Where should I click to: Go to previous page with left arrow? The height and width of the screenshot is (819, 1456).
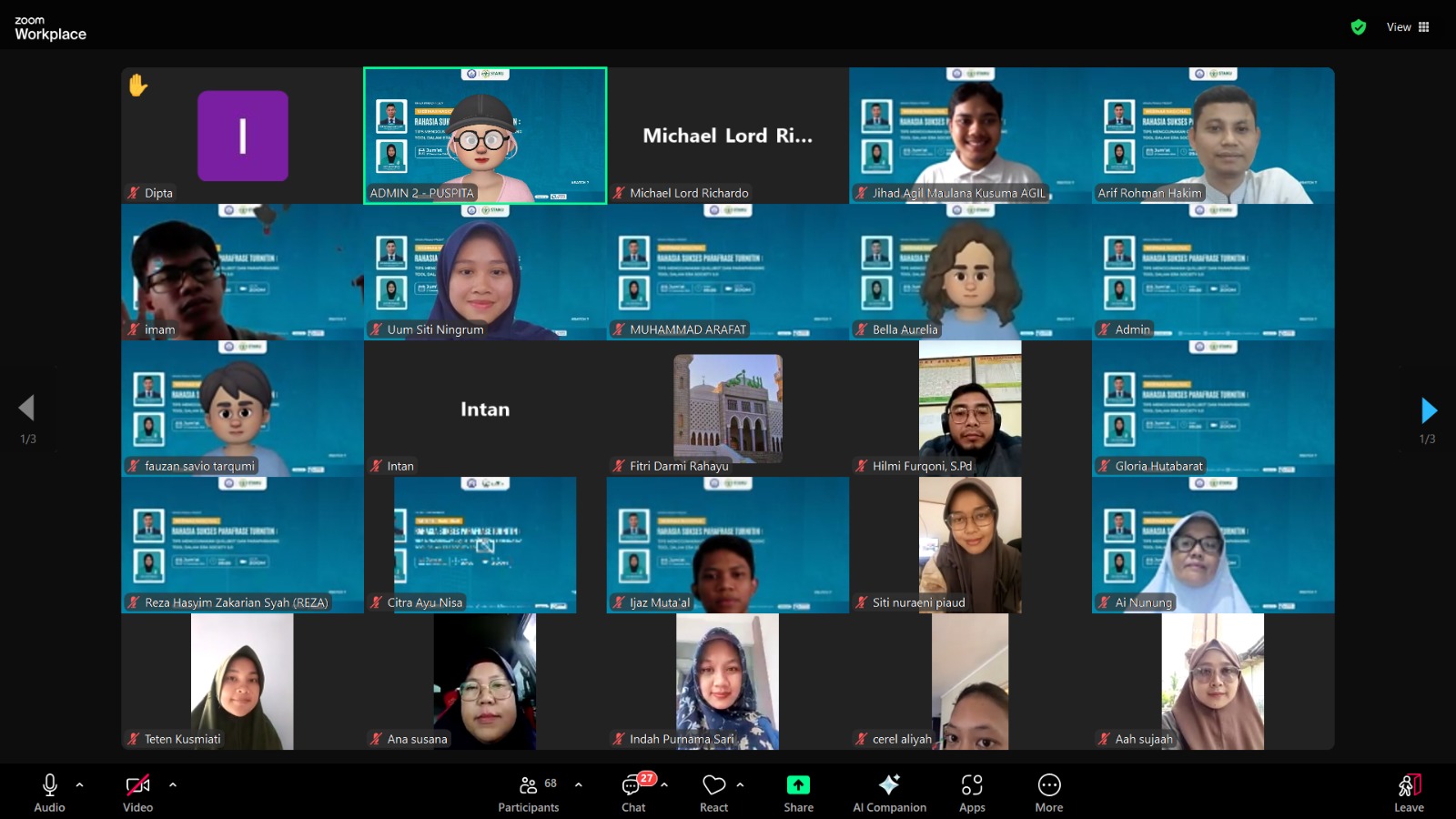[26, 408]
